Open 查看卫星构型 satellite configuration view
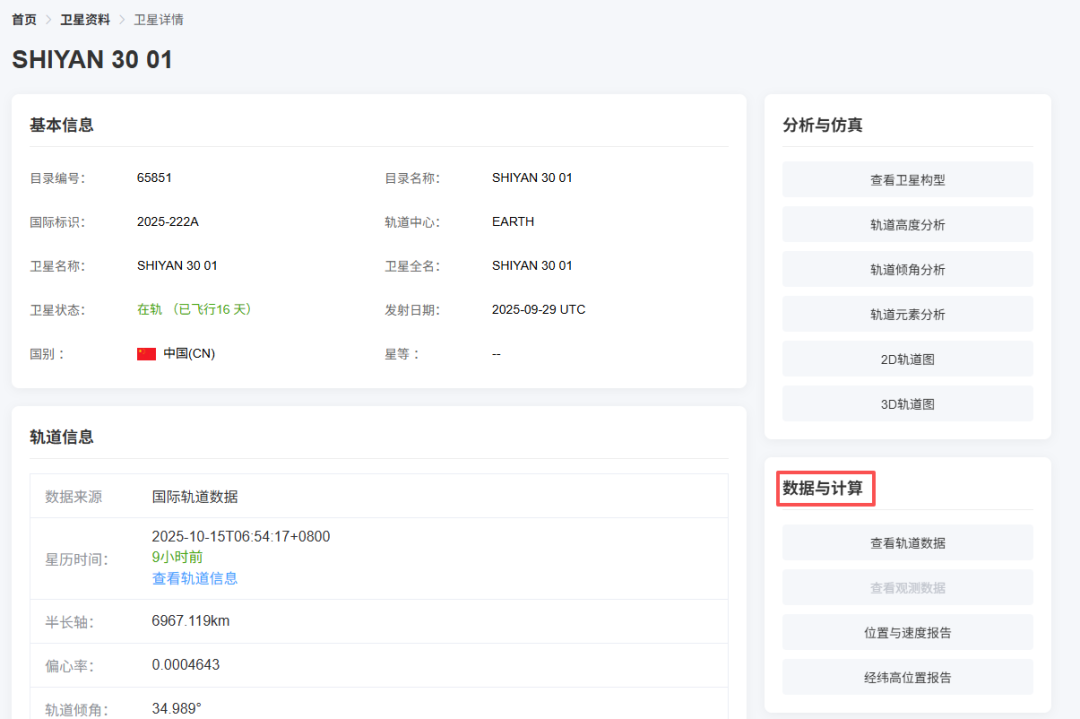 907,180
